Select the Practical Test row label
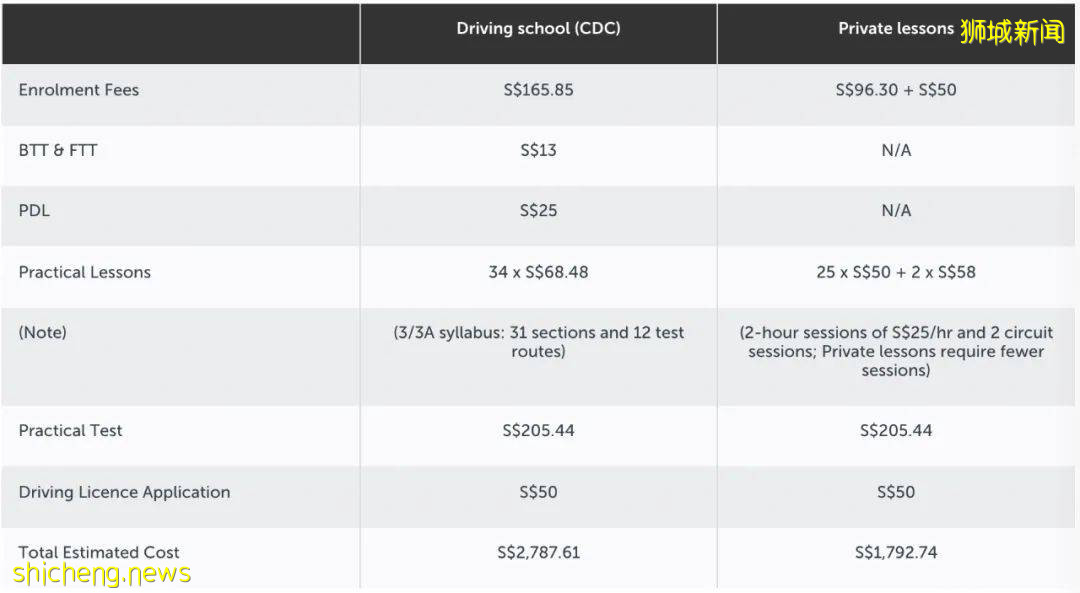1080x593 pixels. (71, 431)
